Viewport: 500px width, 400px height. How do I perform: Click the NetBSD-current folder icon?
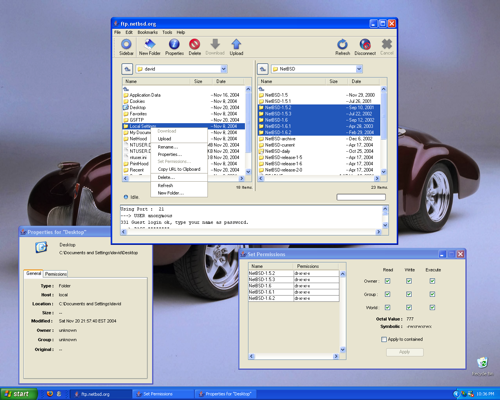click(261, 145)
